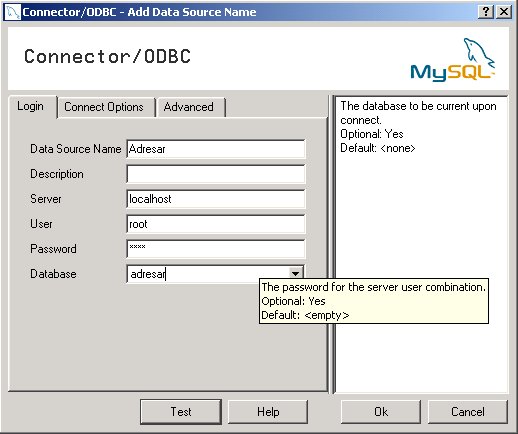The width and height of the screenshot is (518, 434).
Task: Click the Help button
Action: coord(268,412)
